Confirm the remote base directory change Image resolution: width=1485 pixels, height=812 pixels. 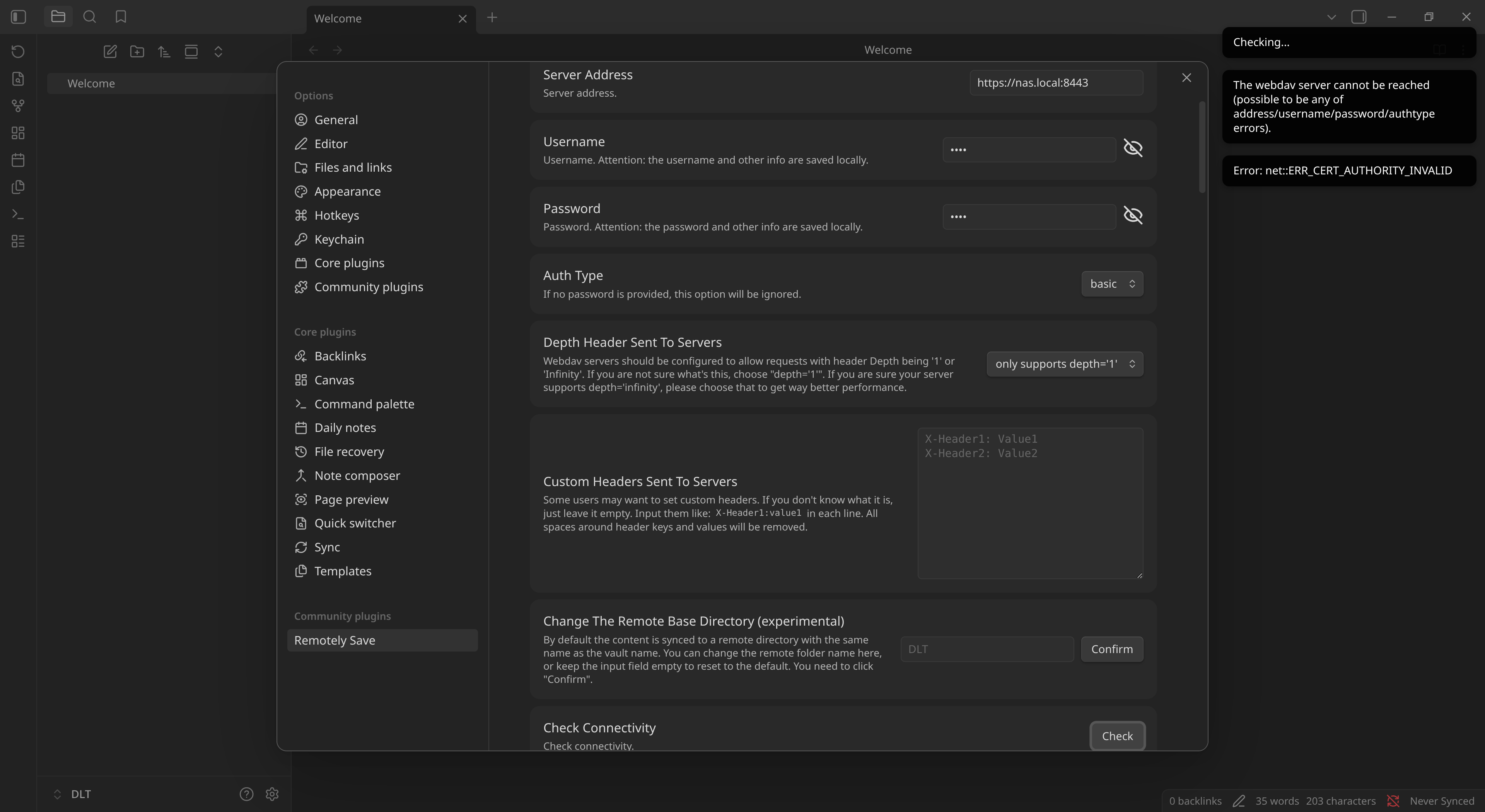coord(1111,649)
